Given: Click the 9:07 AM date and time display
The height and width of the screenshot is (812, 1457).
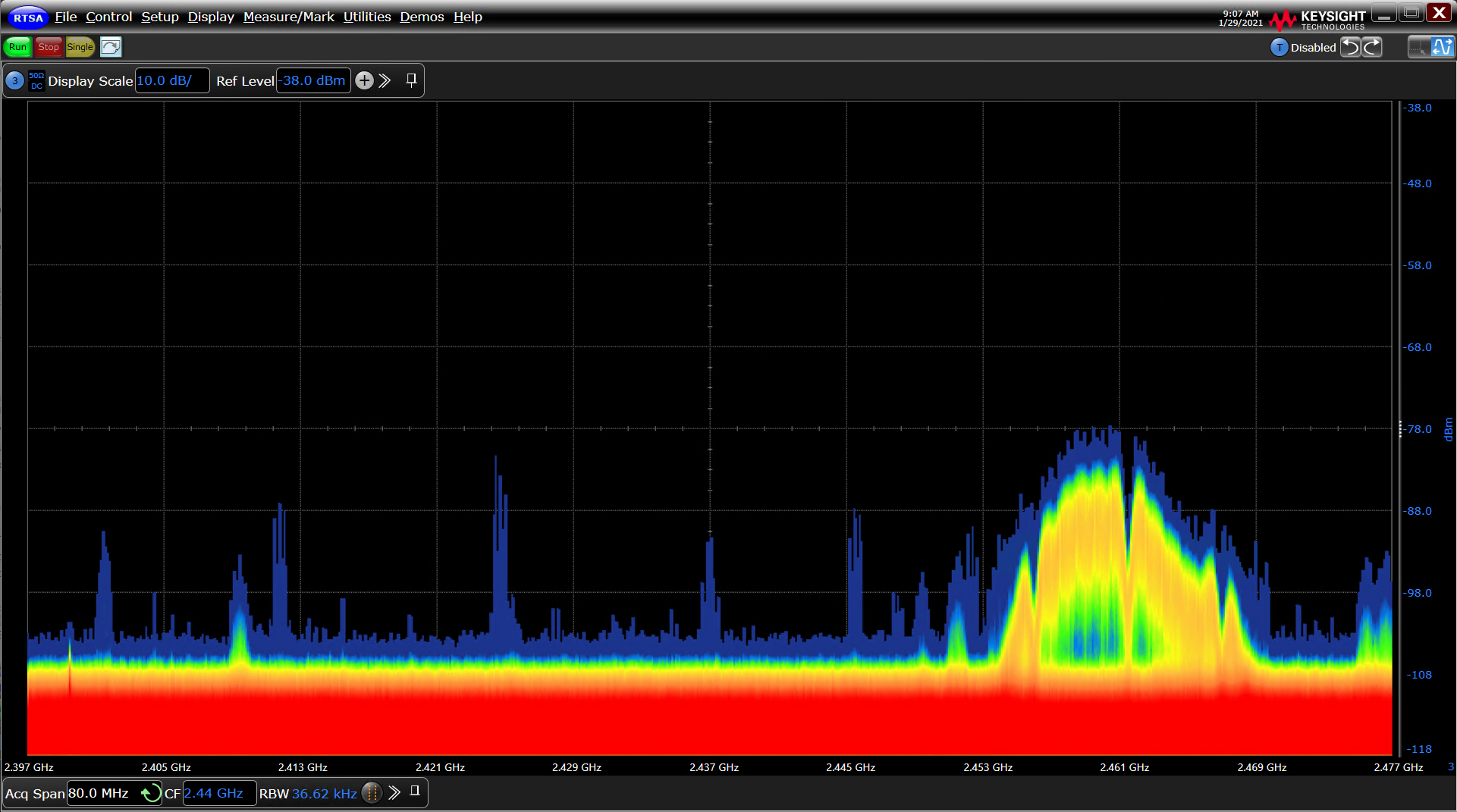Looking at the screenshot, I should [x=1240, y=19].
